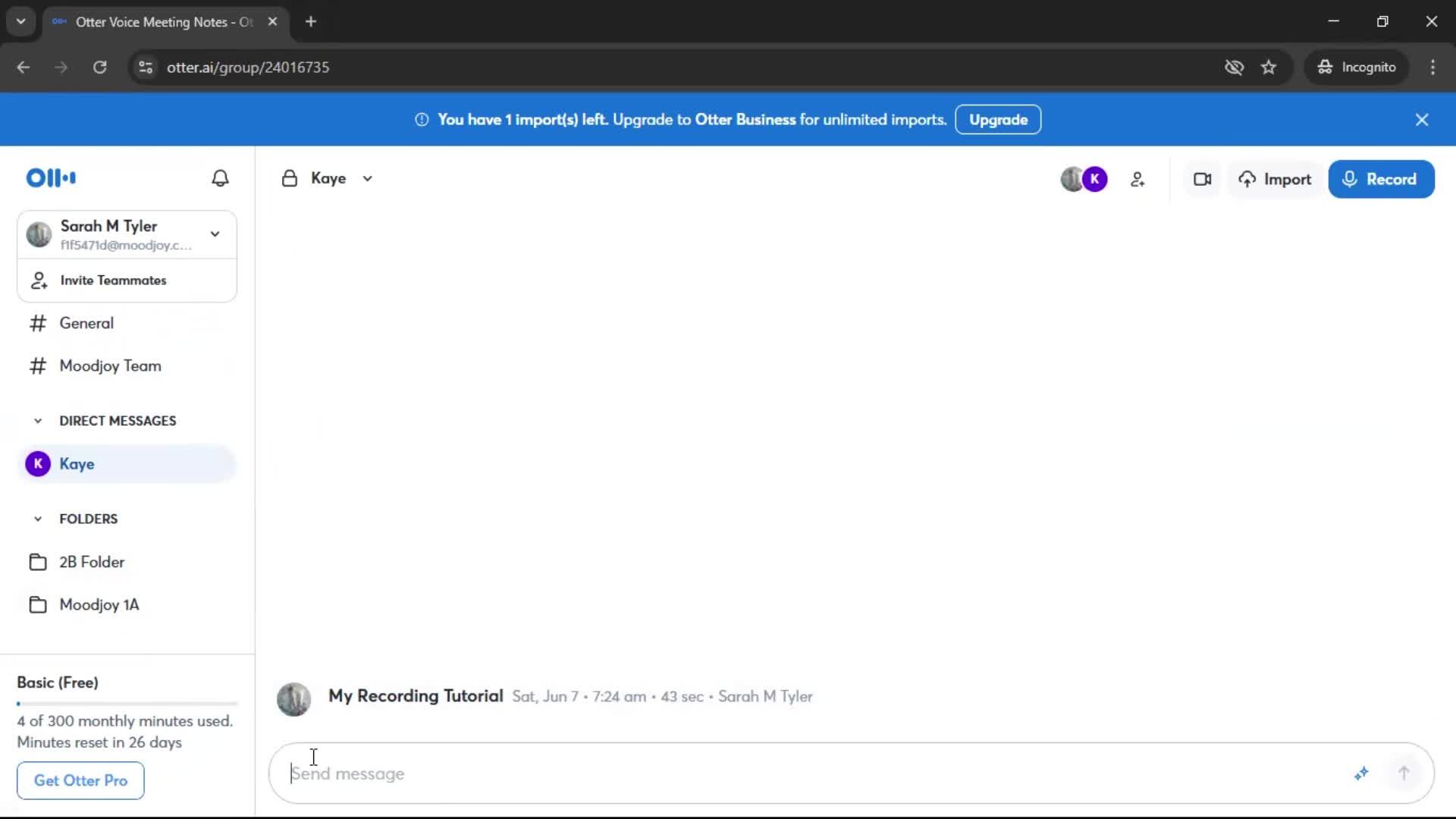
Task: Close the Otter Voice Meeting Notes tab
Action: [x=273, y=22]
